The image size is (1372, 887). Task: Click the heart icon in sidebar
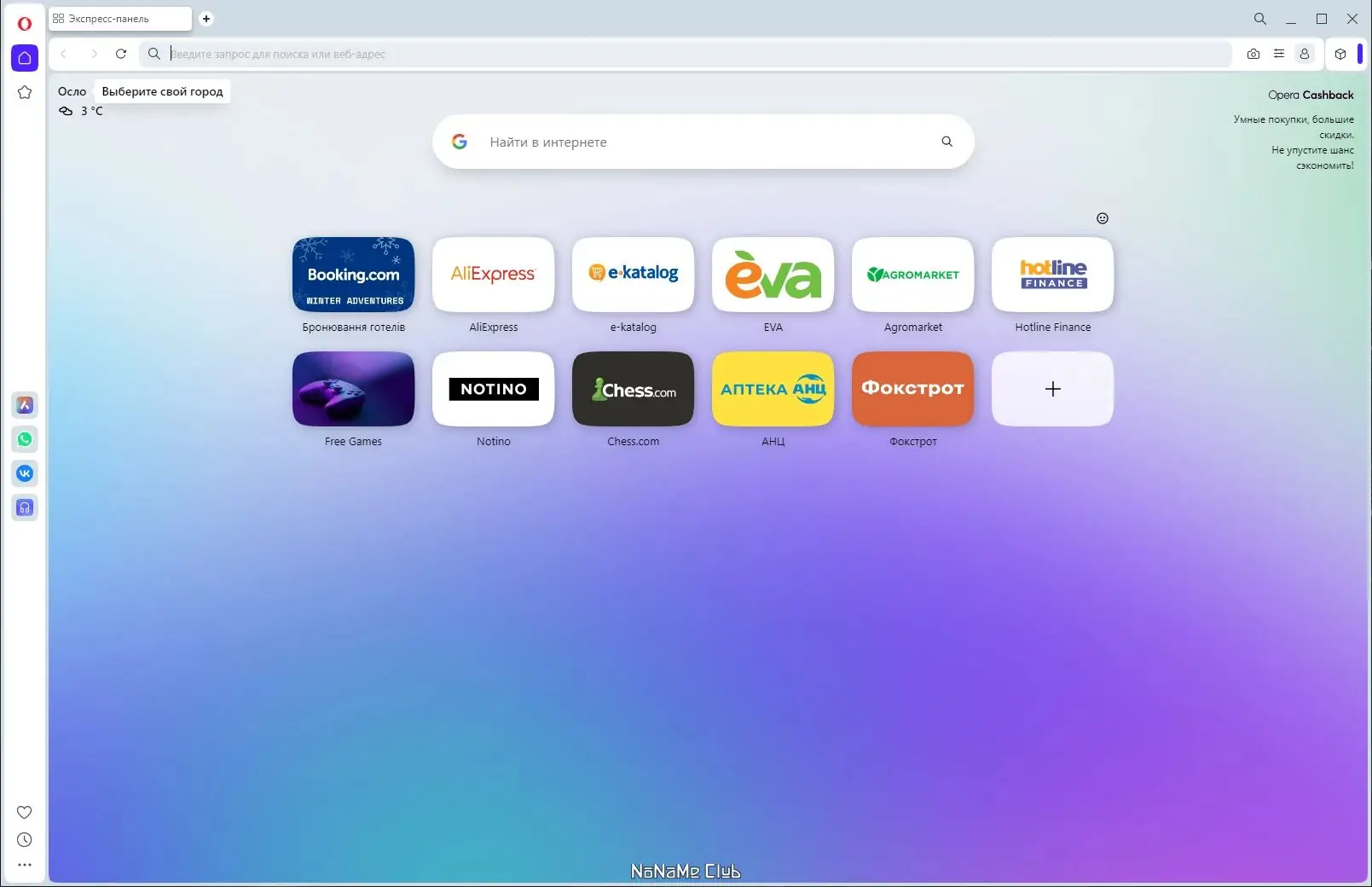click(x=25, y=812)
